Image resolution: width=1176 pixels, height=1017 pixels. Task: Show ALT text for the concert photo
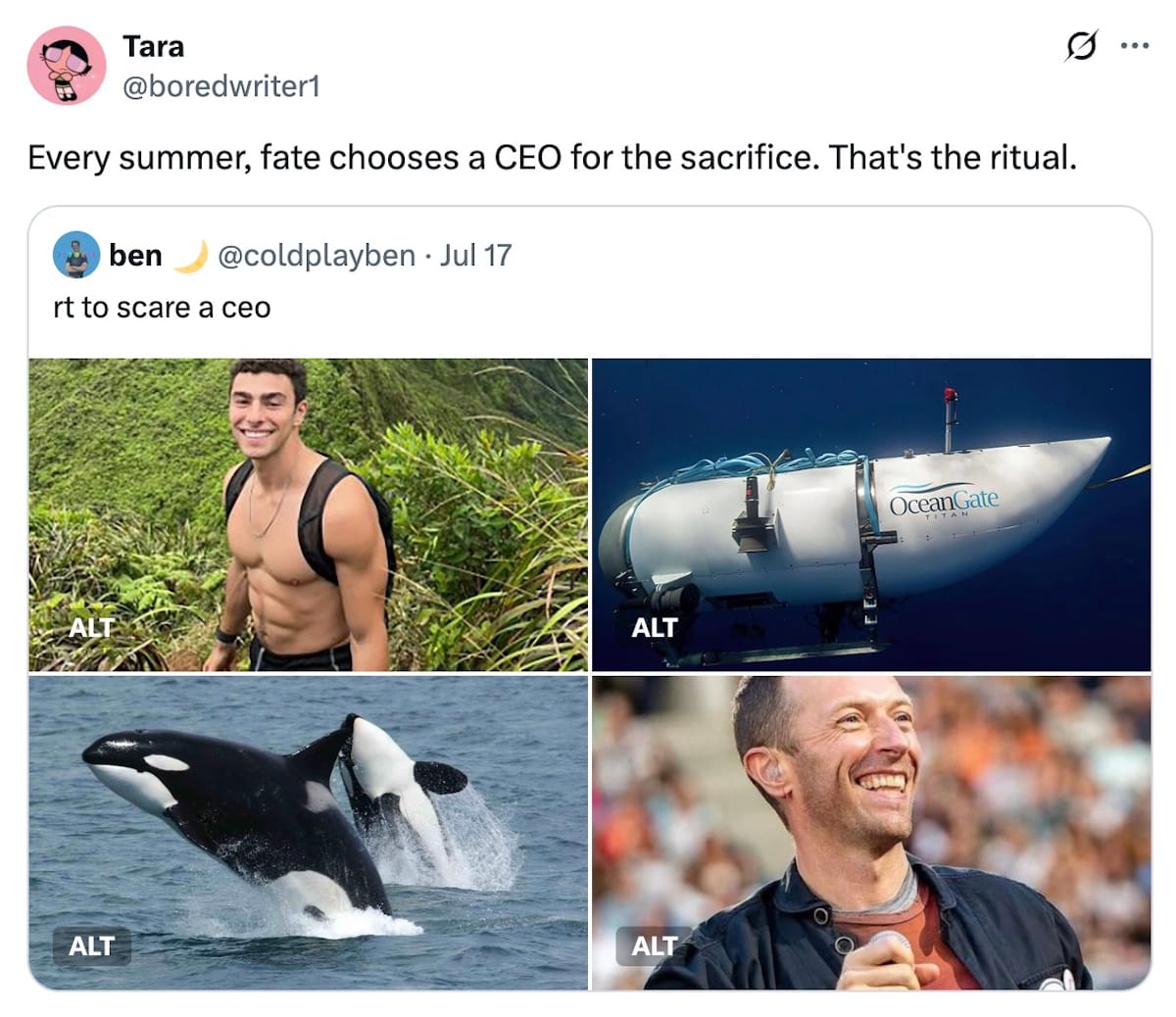(x=655, y=945)
